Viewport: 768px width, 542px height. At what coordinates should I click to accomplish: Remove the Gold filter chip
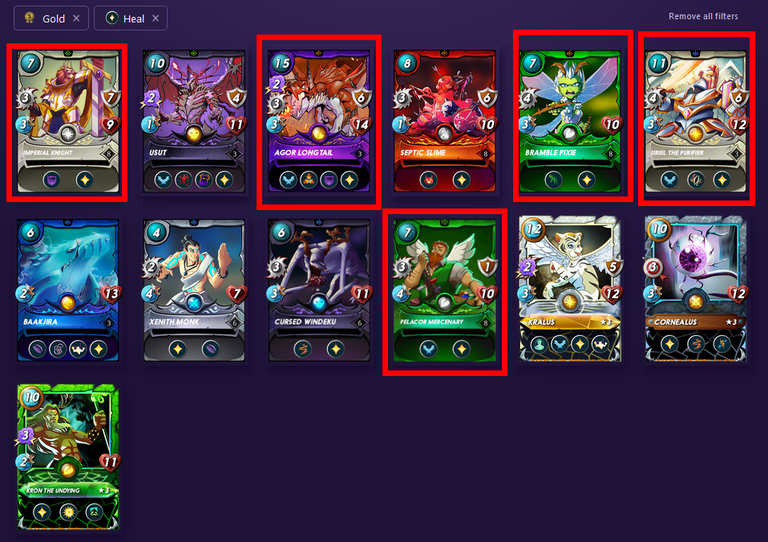pyautogui.click(x=76, y=19)
